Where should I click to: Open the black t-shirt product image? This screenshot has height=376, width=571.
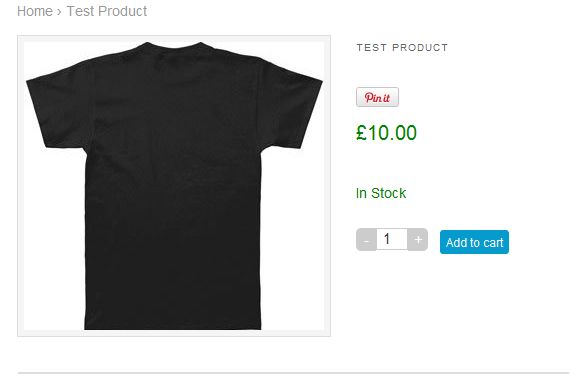click(x=174, y=186)
